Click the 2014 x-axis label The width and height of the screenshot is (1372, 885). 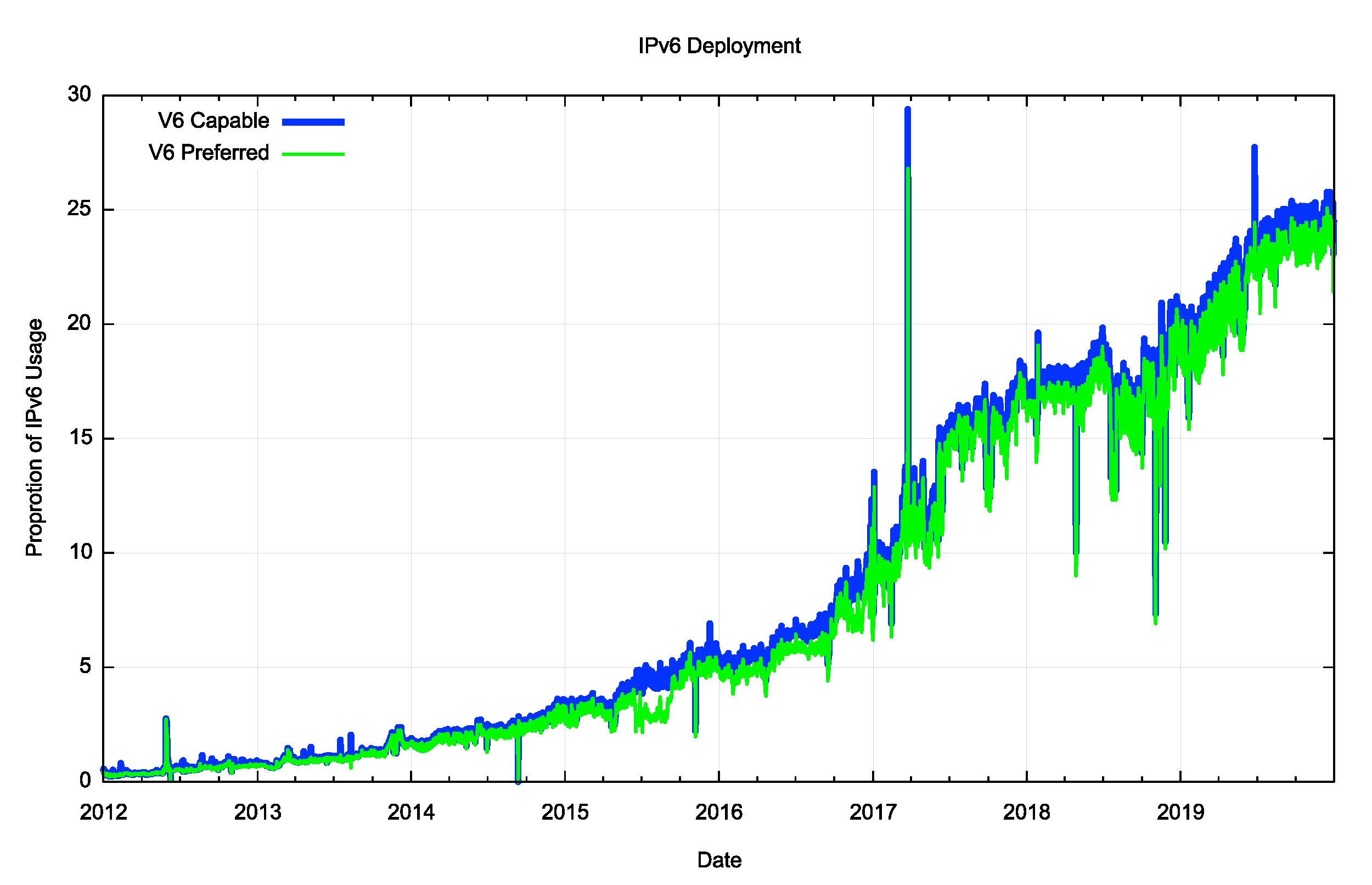[x=411, y=812]
